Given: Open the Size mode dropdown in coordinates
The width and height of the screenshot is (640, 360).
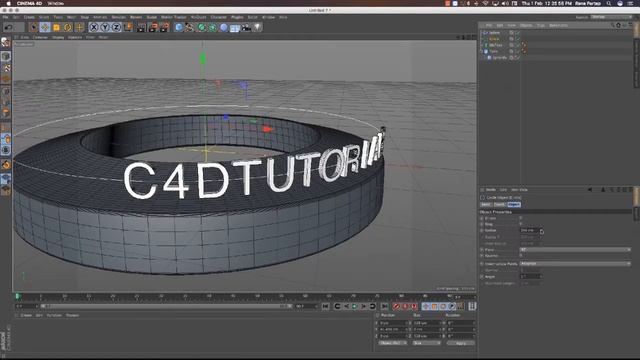Looking at the screenshot, I should 426,343.
